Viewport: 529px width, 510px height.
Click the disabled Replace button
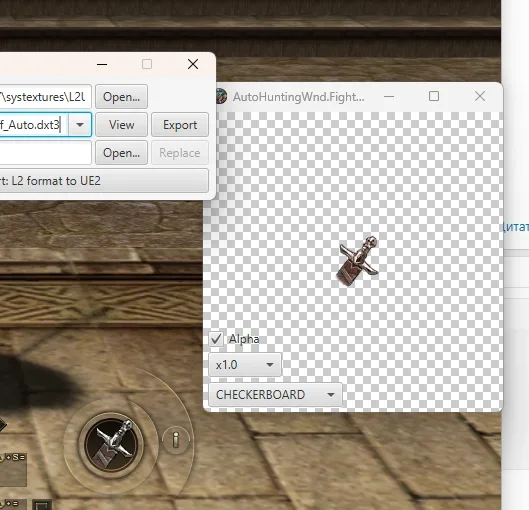click(x=180, y=153)
